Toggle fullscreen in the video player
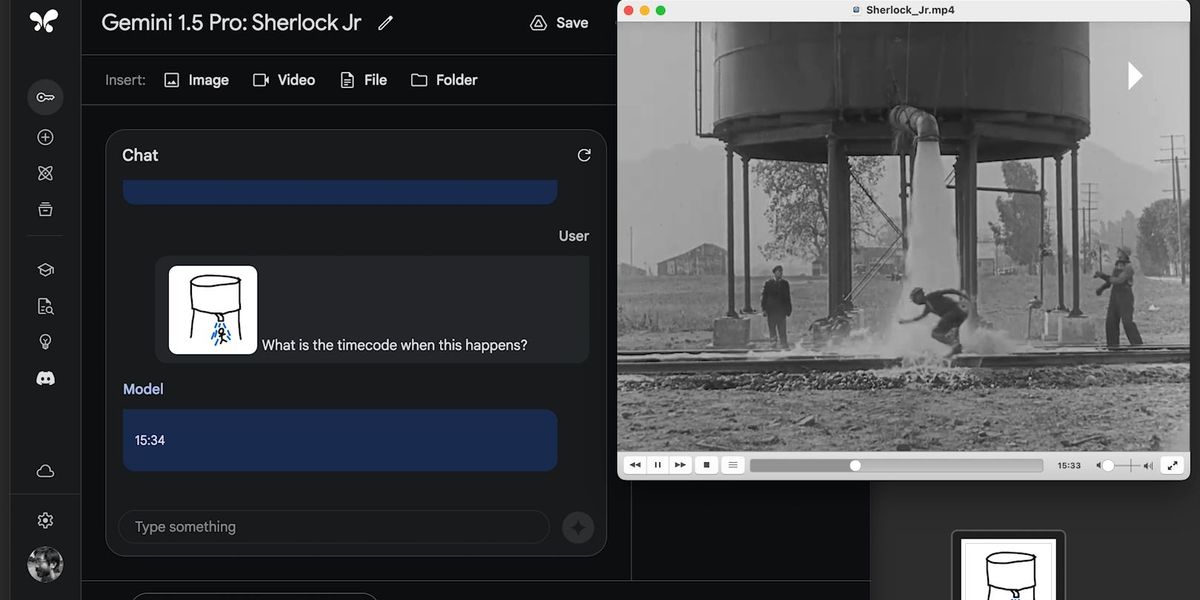1200x600 pixels. click(x=1173, y=465)
